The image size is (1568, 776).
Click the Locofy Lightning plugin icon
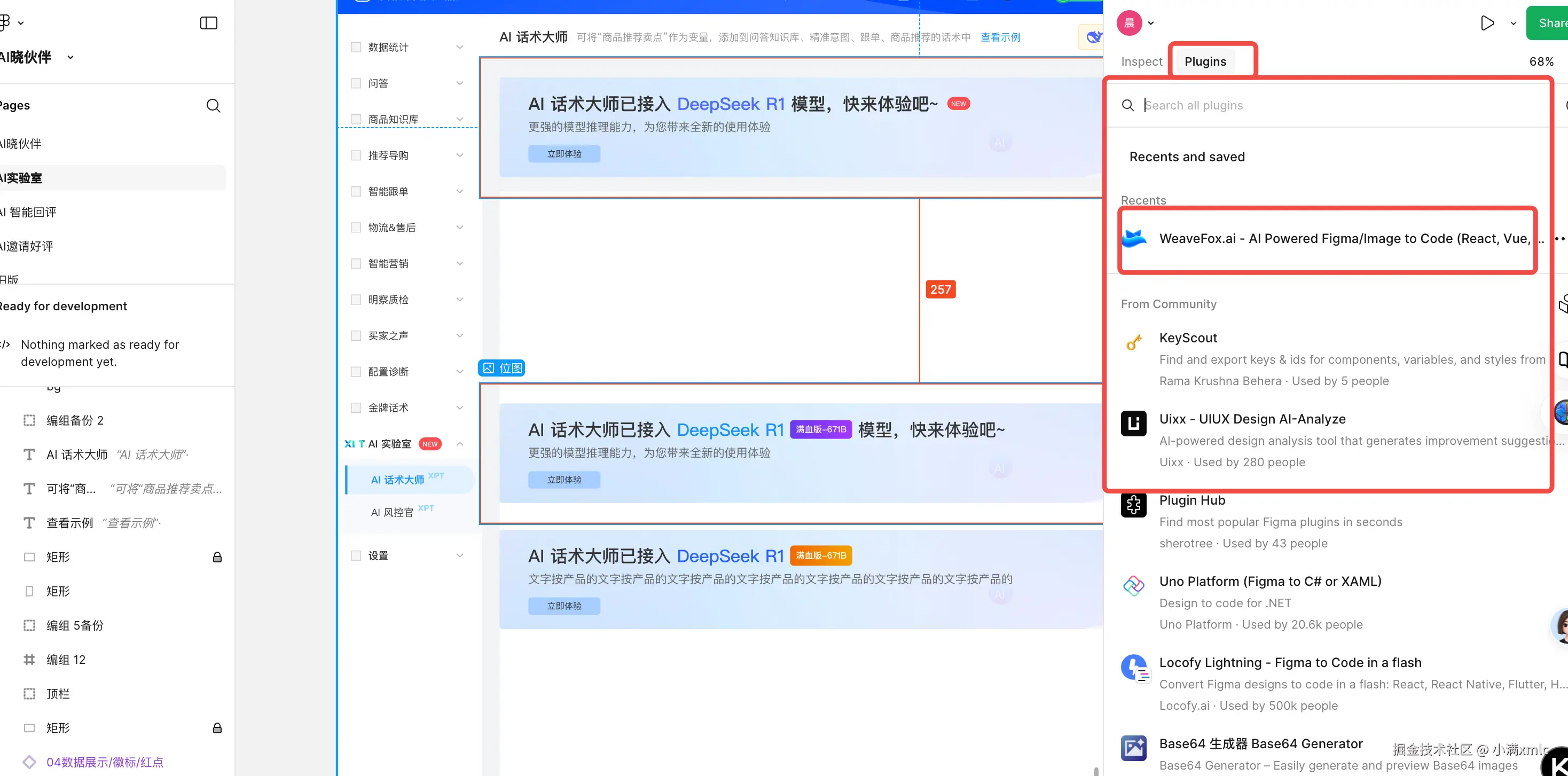click(1133, 668)
